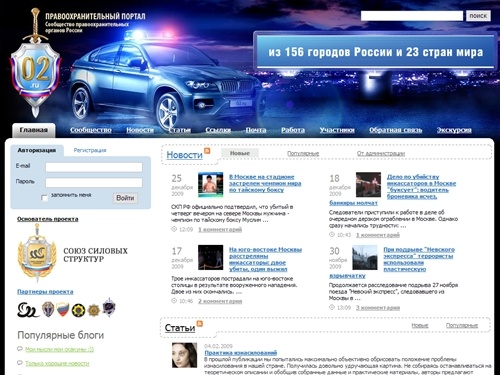Screen dimensions: 500x375
Task: Open '2 комментария' link beside 10:46
Action: [220, 301]
